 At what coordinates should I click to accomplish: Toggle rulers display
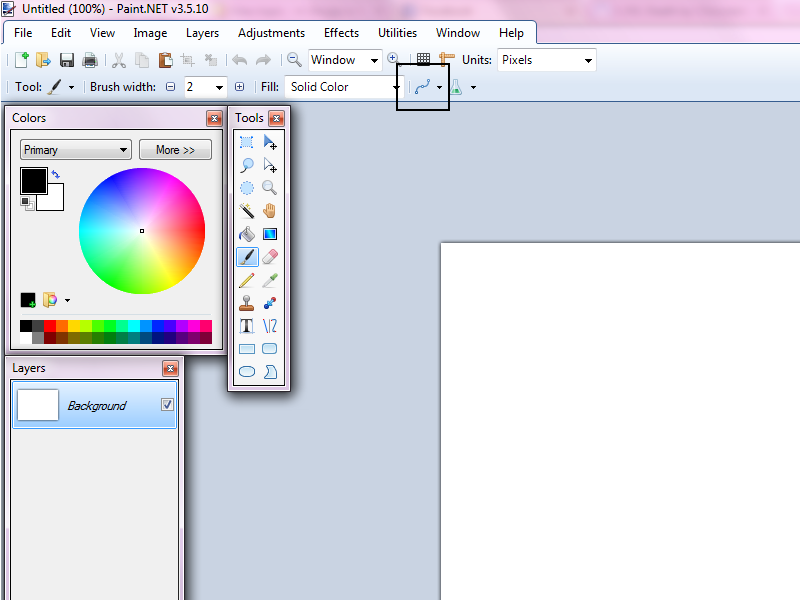tap(446, 59)
